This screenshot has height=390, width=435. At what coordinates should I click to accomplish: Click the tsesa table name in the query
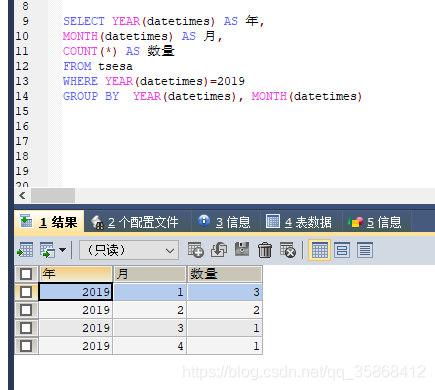115,66
